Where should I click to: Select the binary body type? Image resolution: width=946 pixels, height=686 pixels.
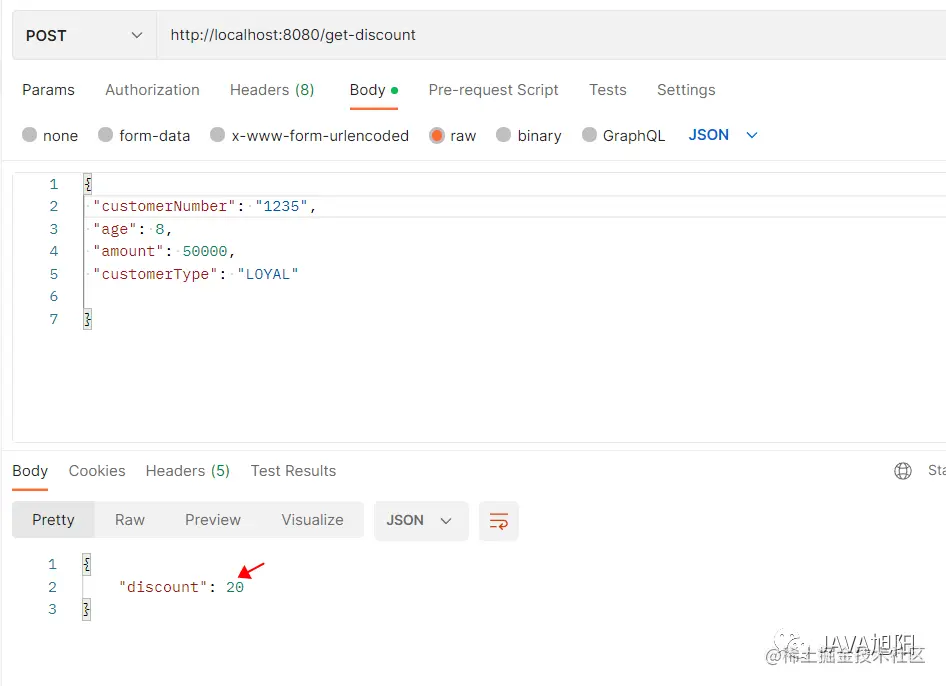coord(529,135)
